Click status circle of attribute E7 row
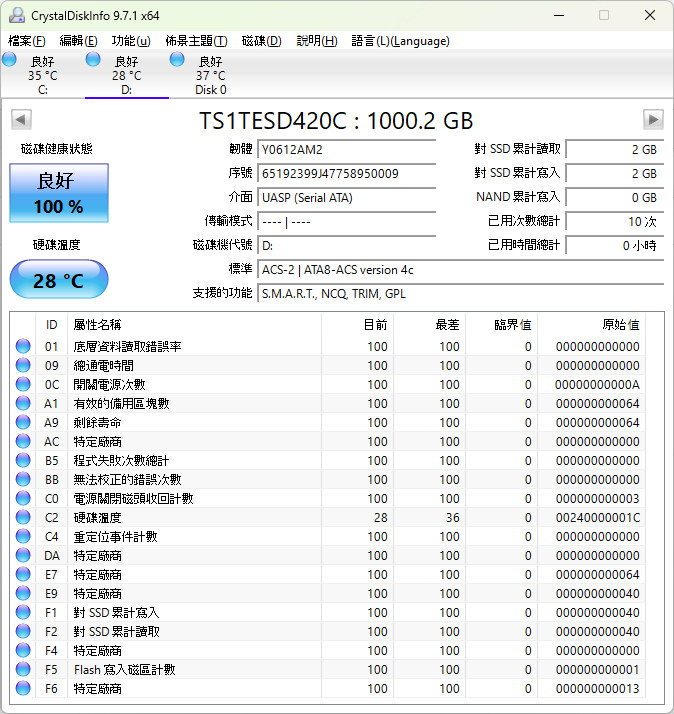674x714 pixels. click(x=23, y=574)
